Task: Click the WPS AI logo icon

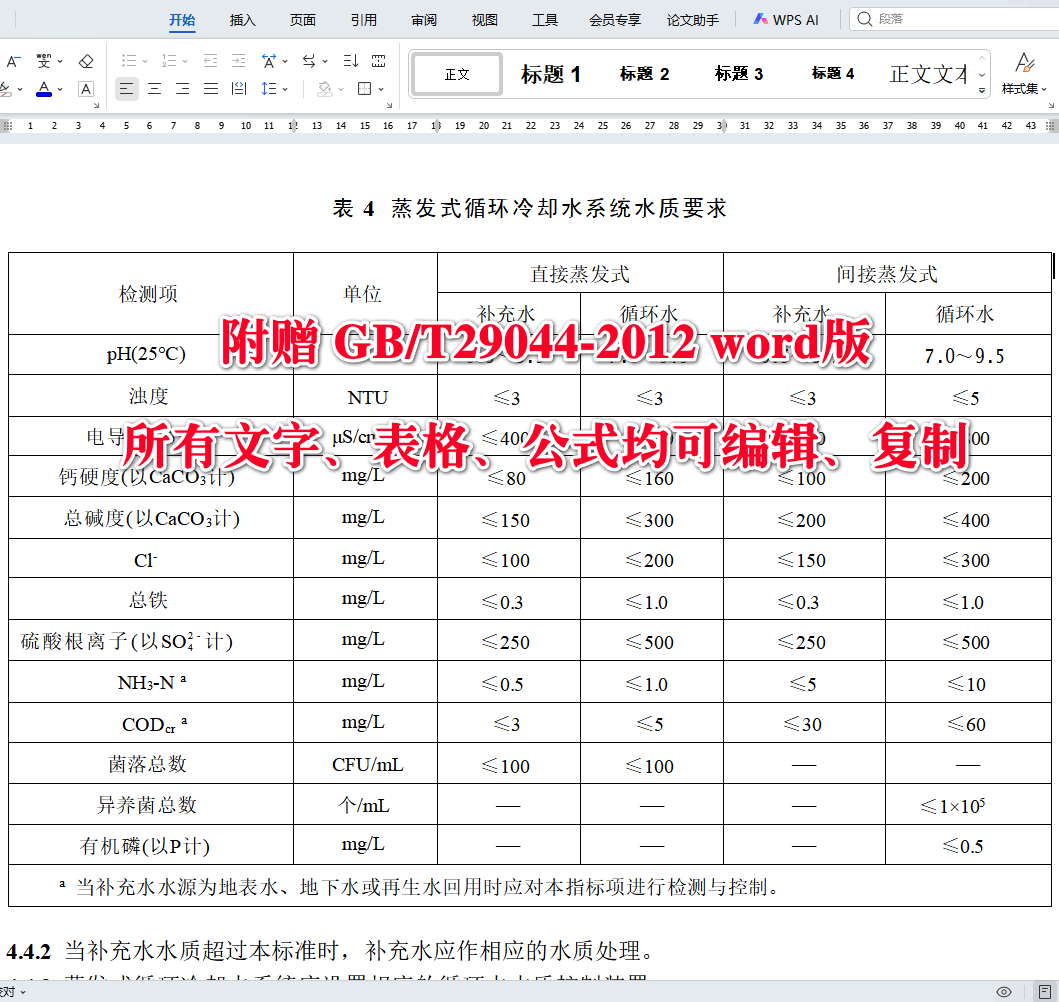Action: [x=760, y=20]
